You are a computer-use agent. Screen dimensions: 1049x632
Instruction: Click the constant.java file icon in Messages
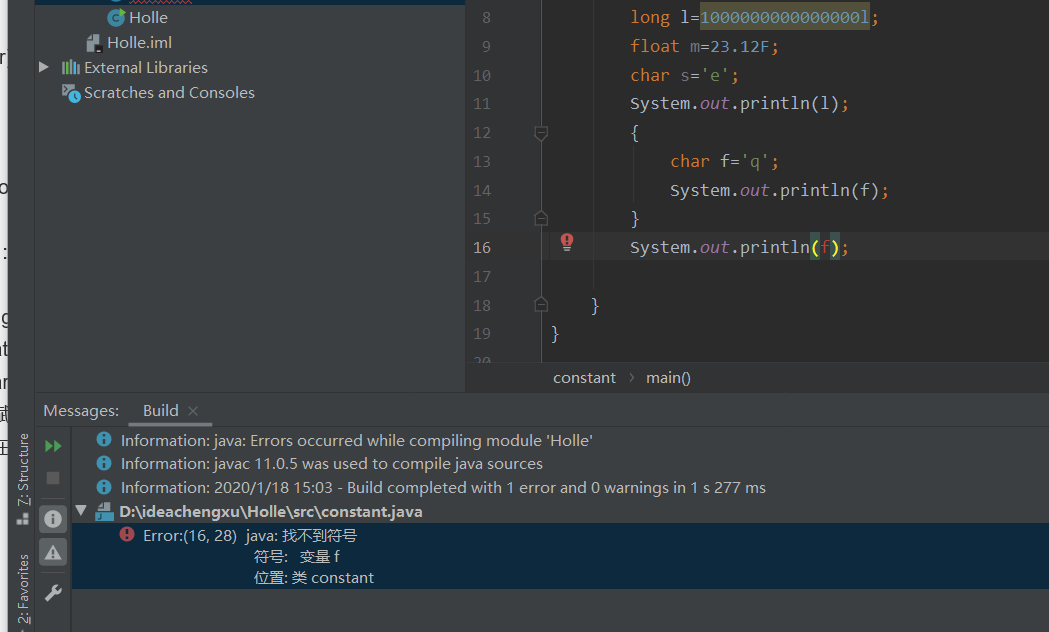[x=104, y=512]
